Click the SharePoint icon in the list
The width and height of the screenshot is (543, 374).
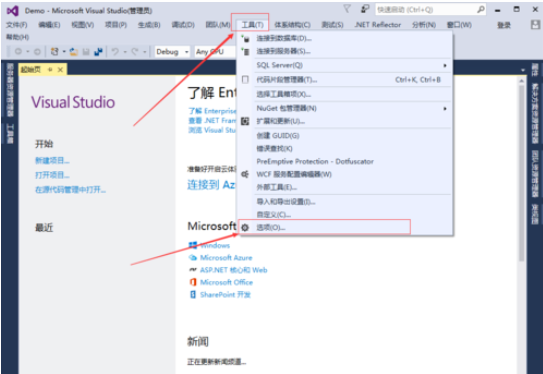pos(193,295)
